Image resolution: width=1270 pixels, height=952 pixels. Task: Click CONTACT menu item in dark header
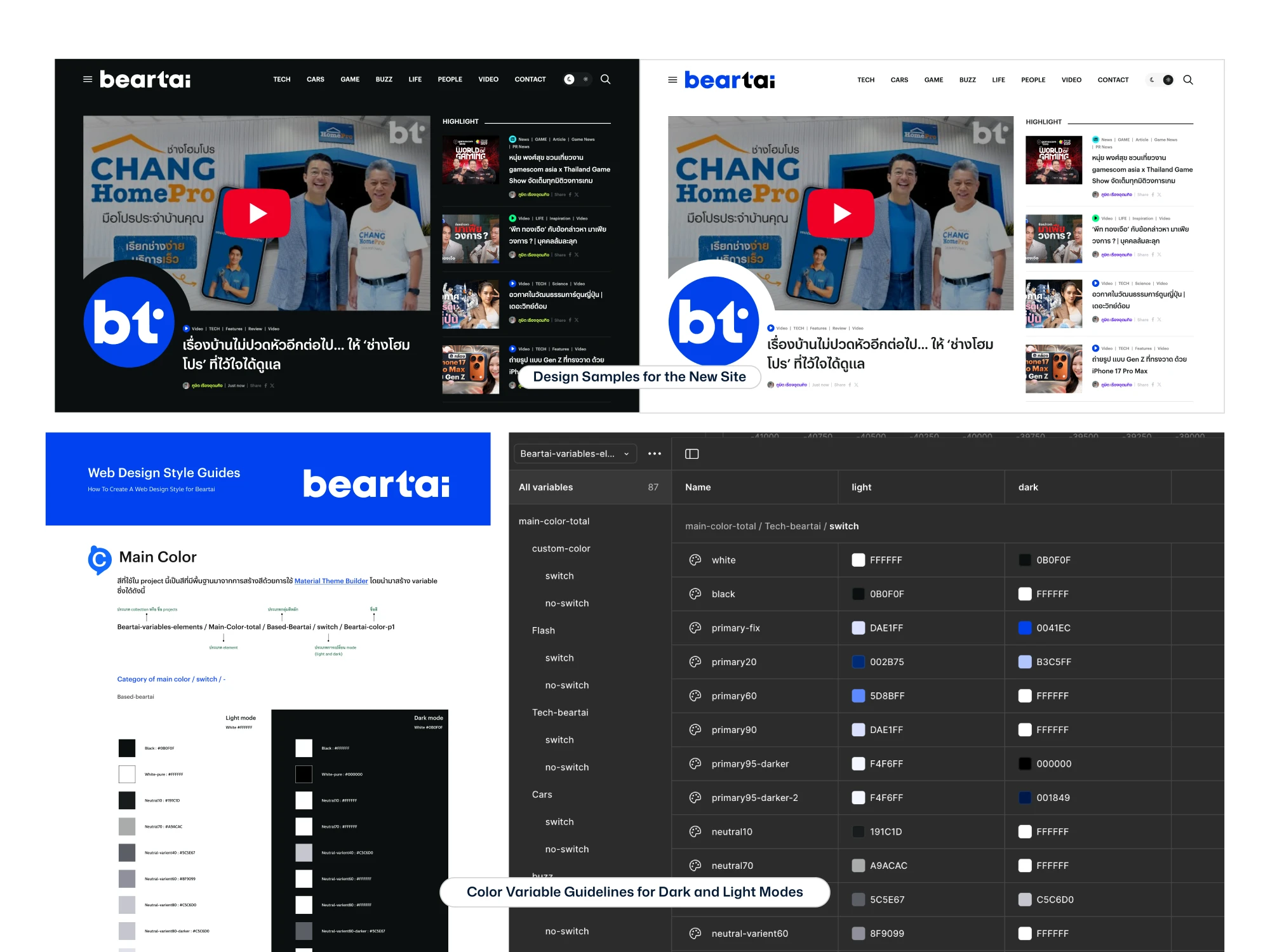[x=530, y=79]
